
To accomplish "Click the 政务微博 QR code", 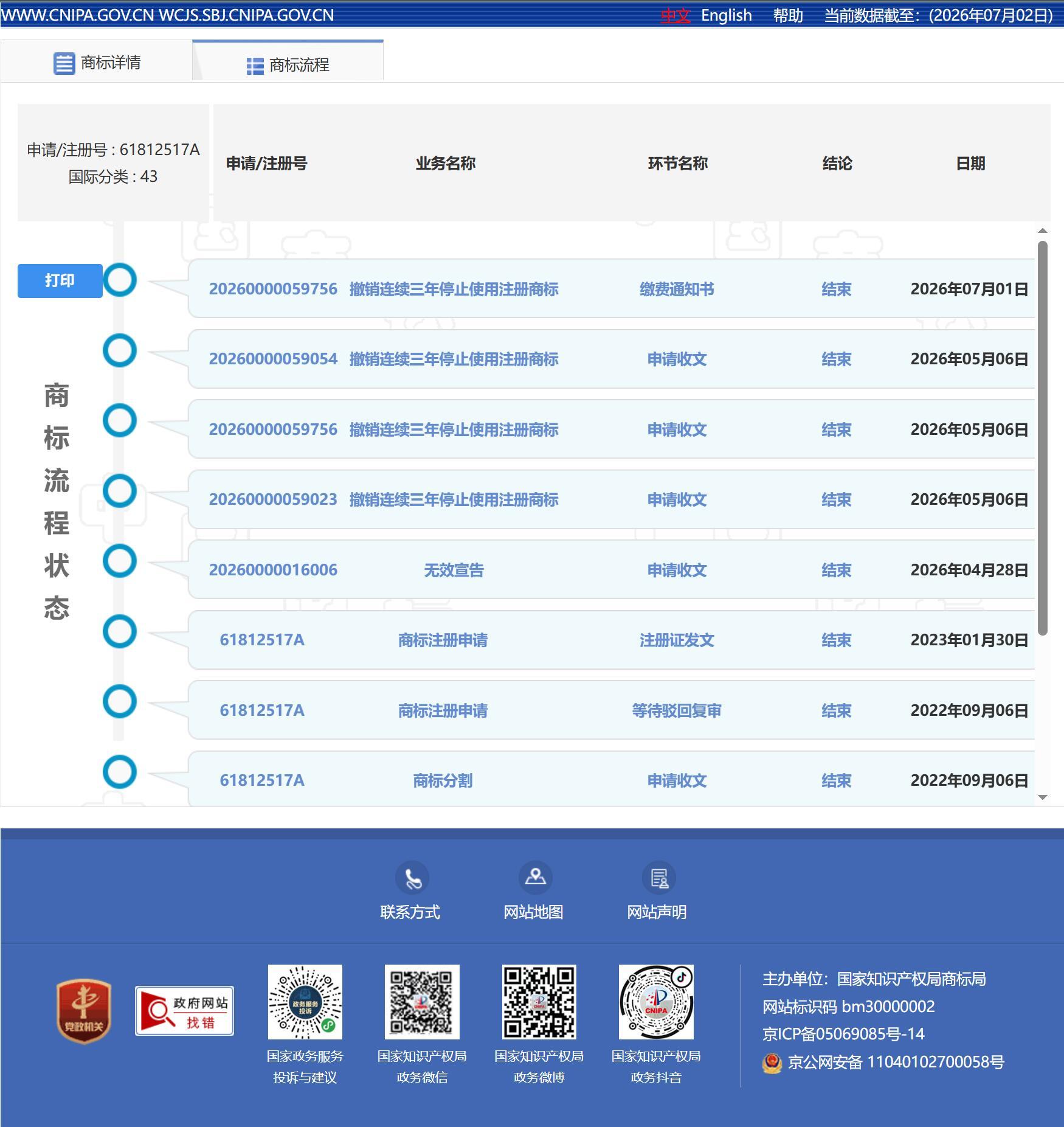I will click(x=539, y=1002).
